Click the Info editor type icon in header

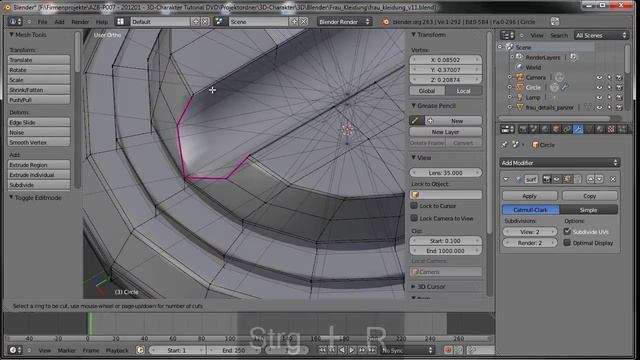coord(15,22)
